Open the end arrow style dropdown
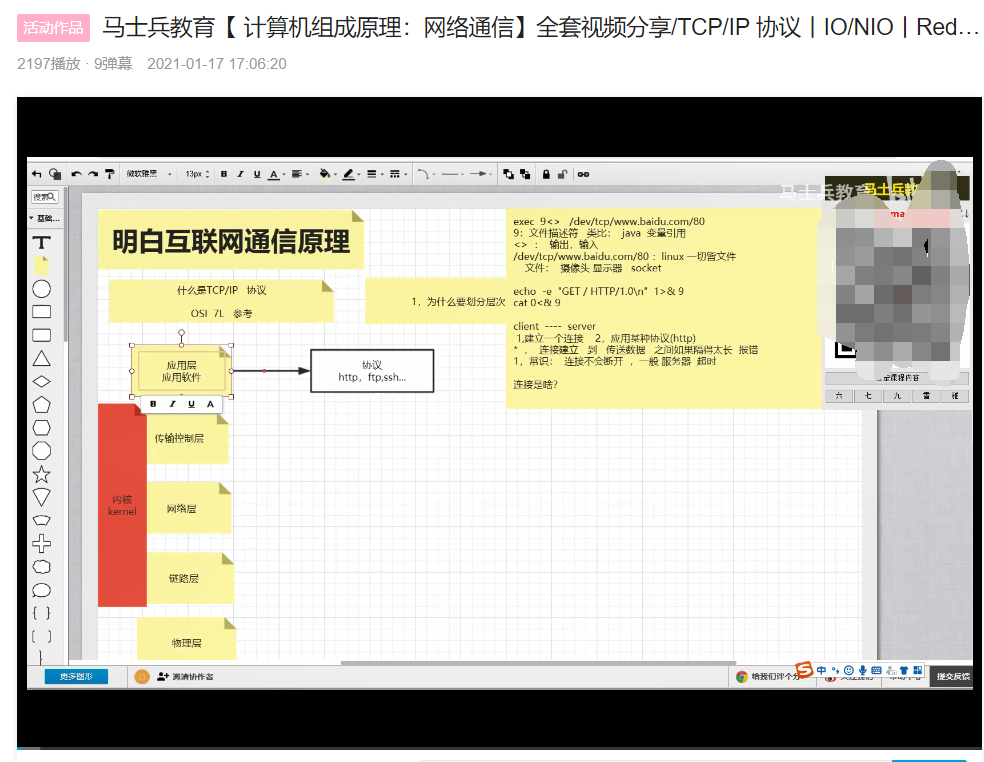Viewport: 984px width, 762px height. [481, 174]
